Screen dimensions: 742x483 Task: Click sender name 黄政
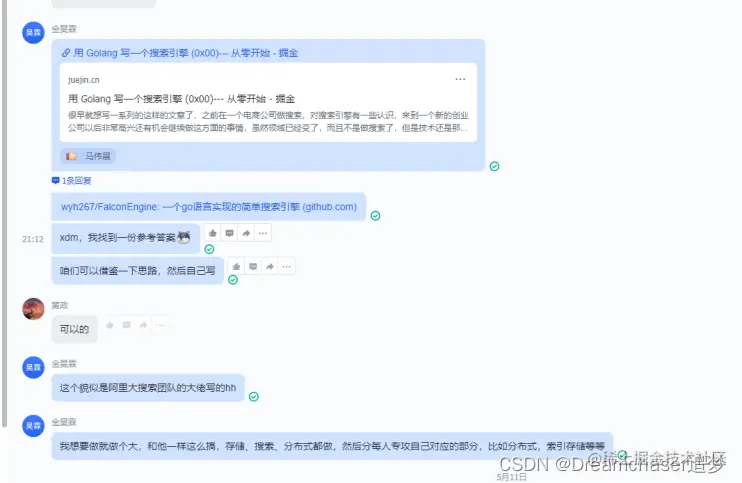pos(60,306)
